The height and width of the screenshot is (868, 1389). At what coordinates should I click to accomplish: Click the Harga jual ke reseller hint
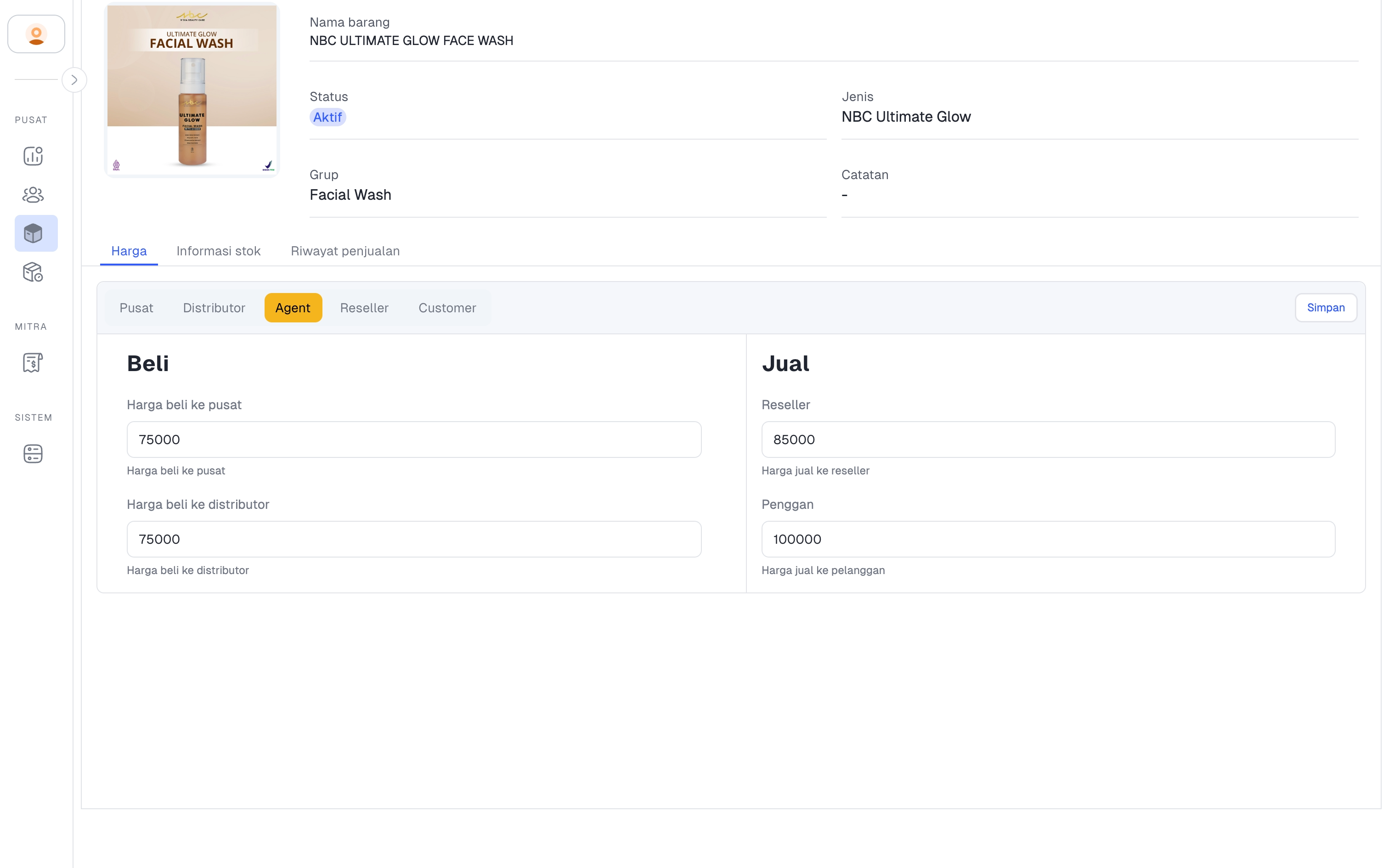tap(815, 471)
